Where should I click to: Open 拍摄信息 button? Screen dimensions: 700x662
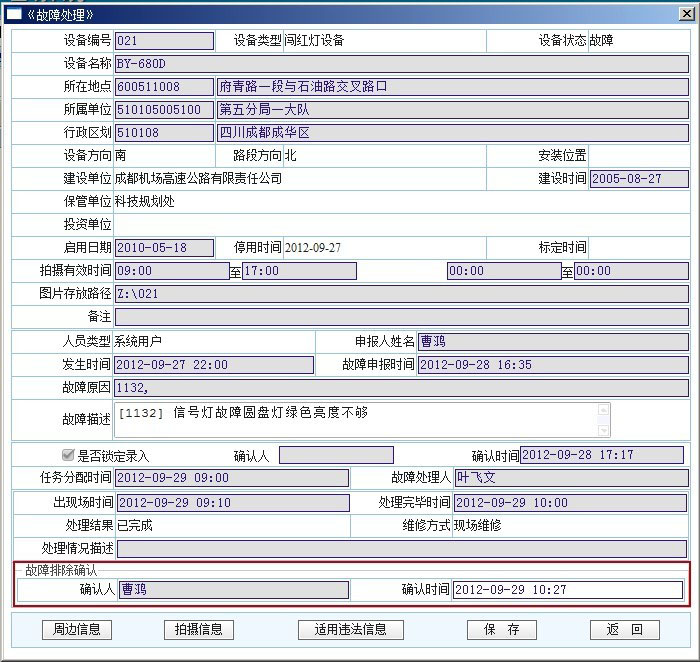coord(199,629)
